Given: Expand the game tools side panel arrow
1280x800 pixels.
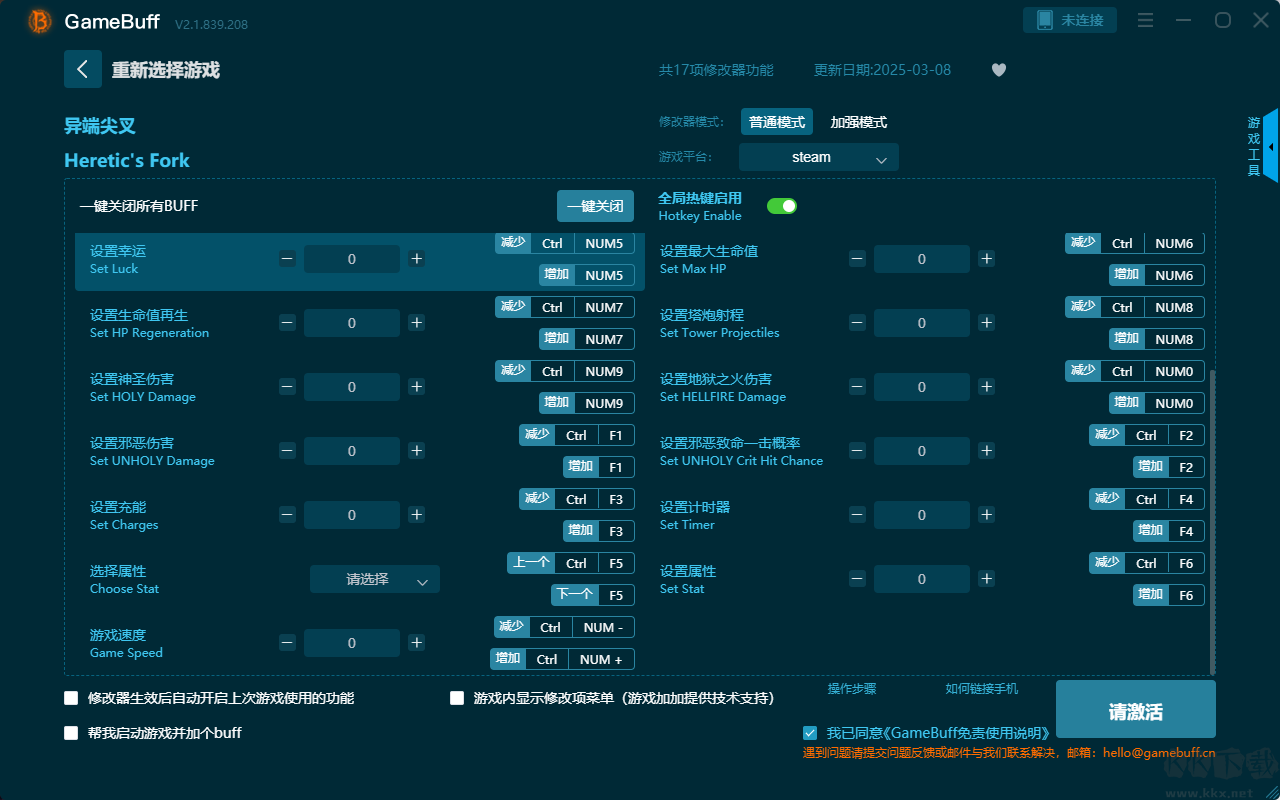Looking at the screenshot, I should coord(1271,146).
